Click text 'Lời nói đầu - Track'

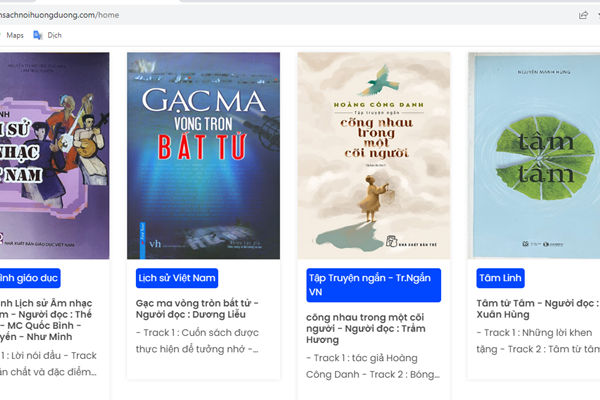[x=54, y=356]
